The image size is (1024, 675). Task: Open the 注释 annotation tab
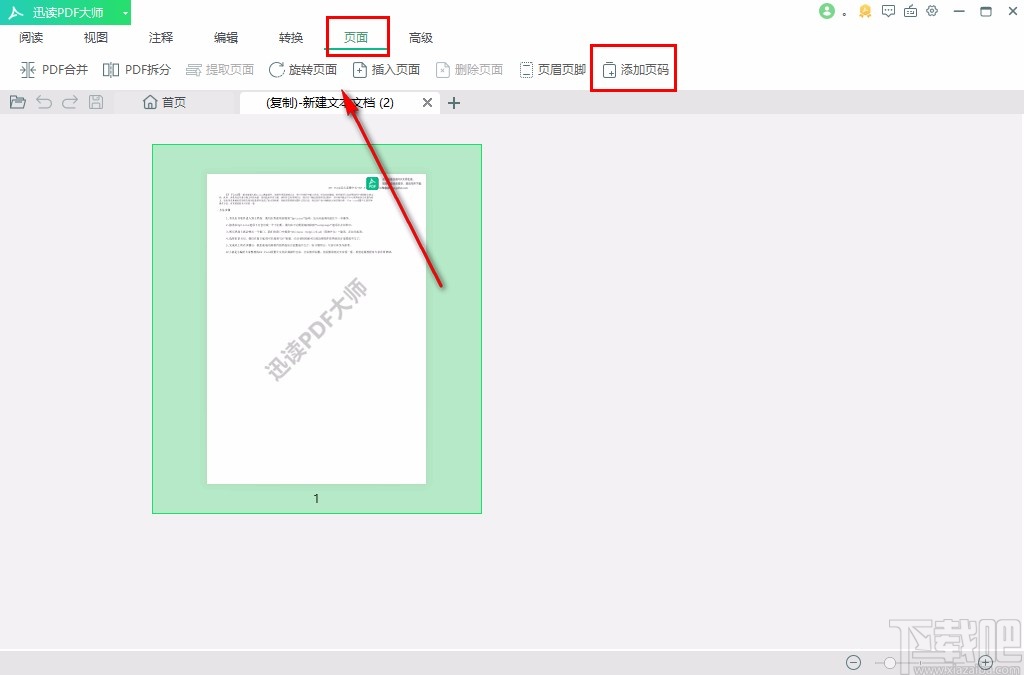(160, 37)
